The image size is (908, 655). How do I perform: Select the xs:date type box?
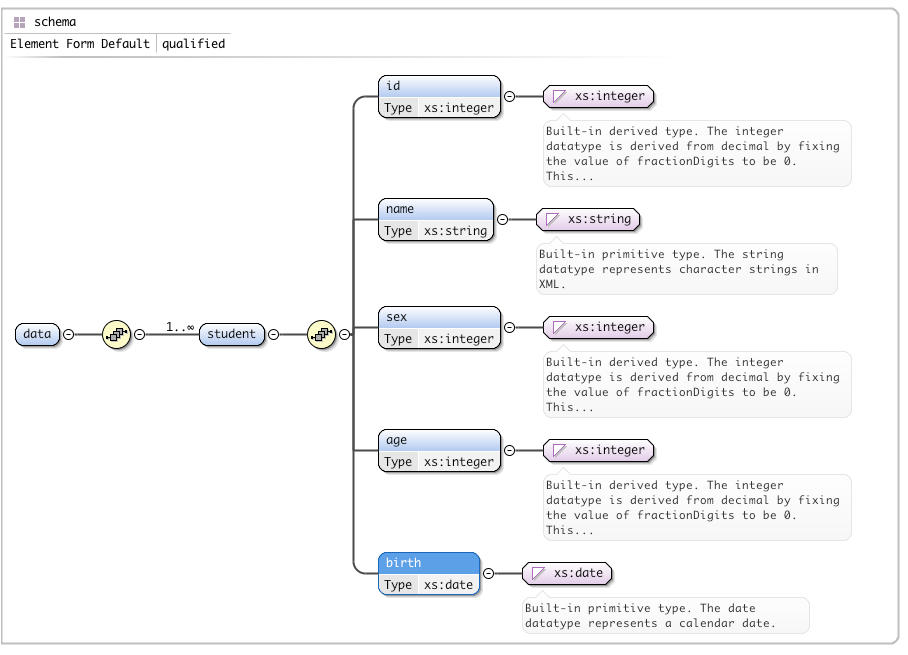568,573
